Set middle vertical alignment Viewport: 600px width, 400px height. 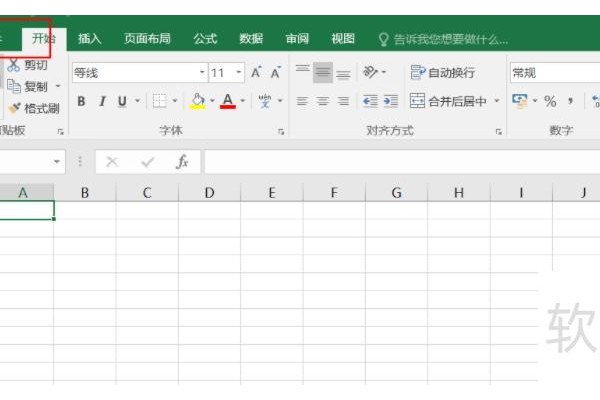point(323,72)
